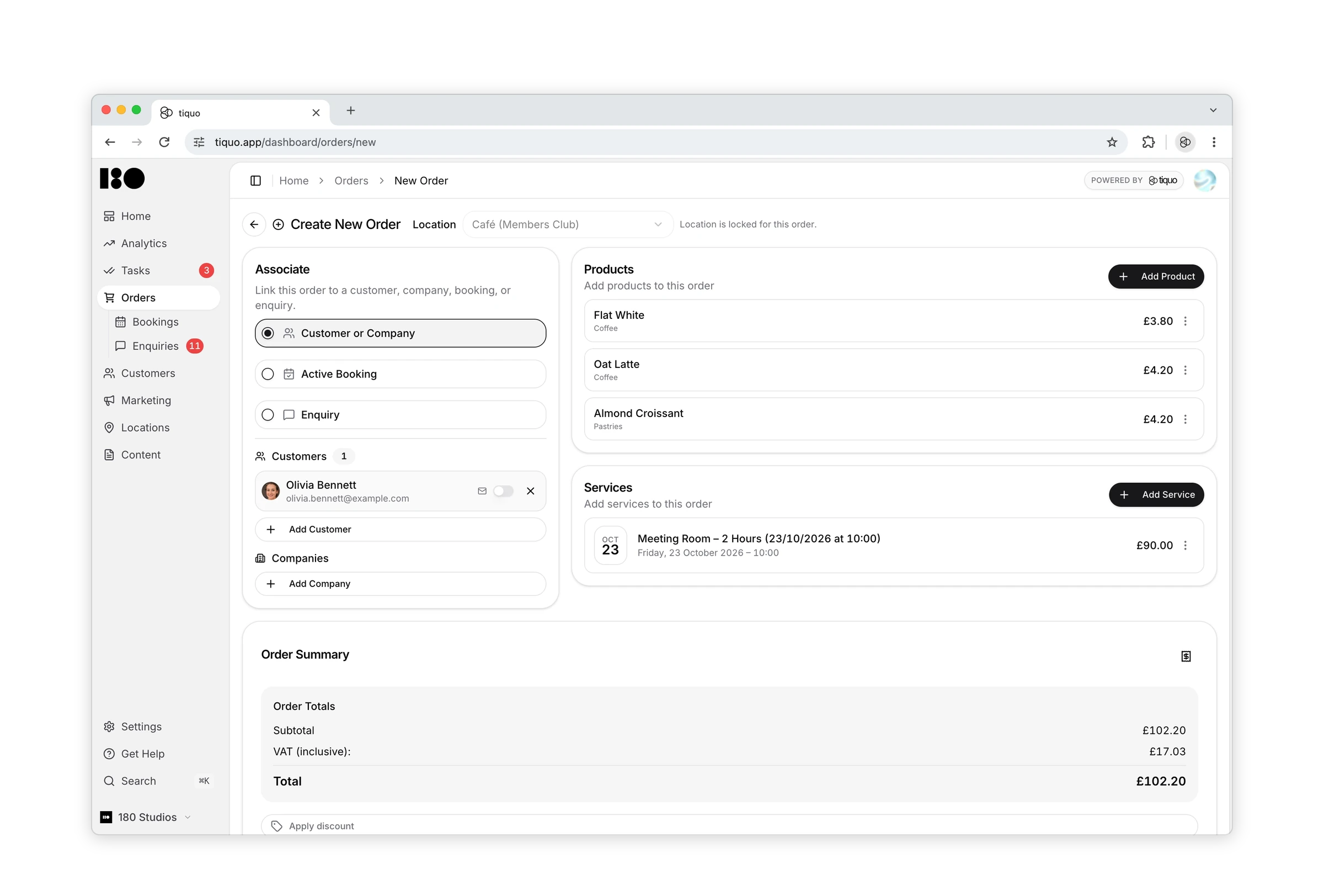Click the Orders breadcrumb link

(x=351, y=180)
